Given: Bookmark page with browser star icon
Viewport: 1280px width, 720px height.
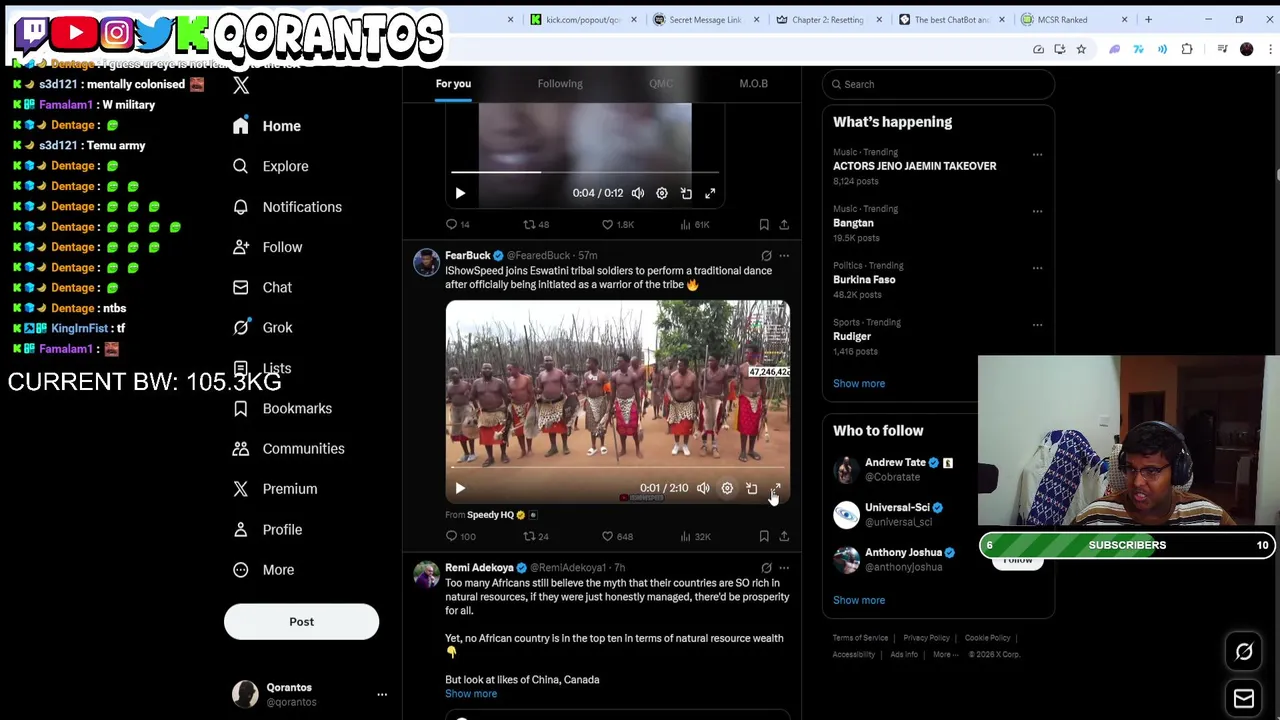Looking at the screenshot, I should click(x=1081, y=49).
